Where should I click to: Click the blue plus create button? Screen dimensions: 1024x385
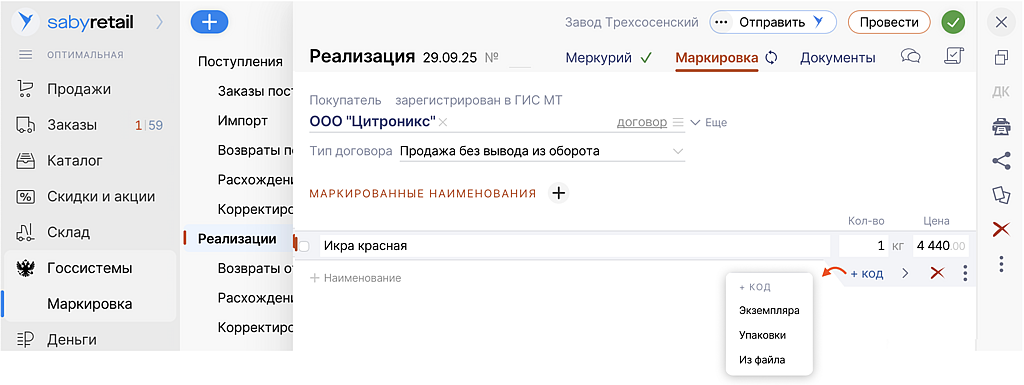pyautogui.click(x=209, y=22)
